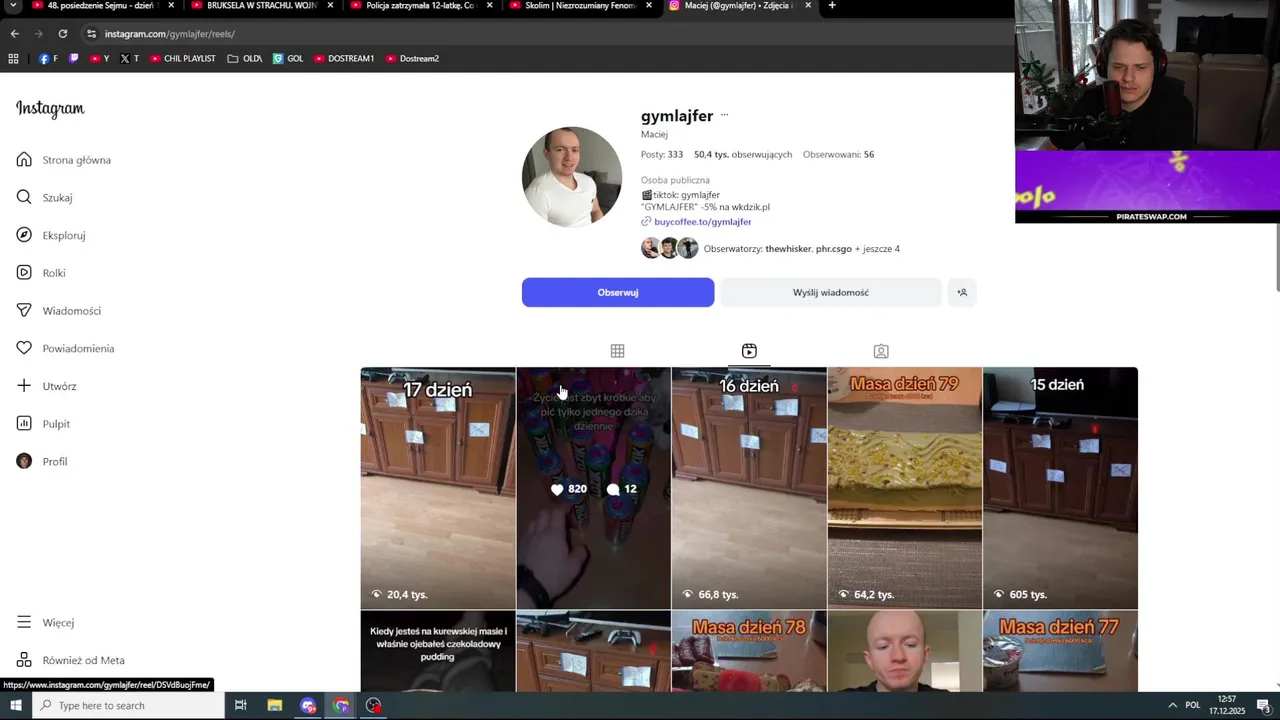Click Utwórz plus icon
Screen dimensions: 1280x720
tap(24, 386)
